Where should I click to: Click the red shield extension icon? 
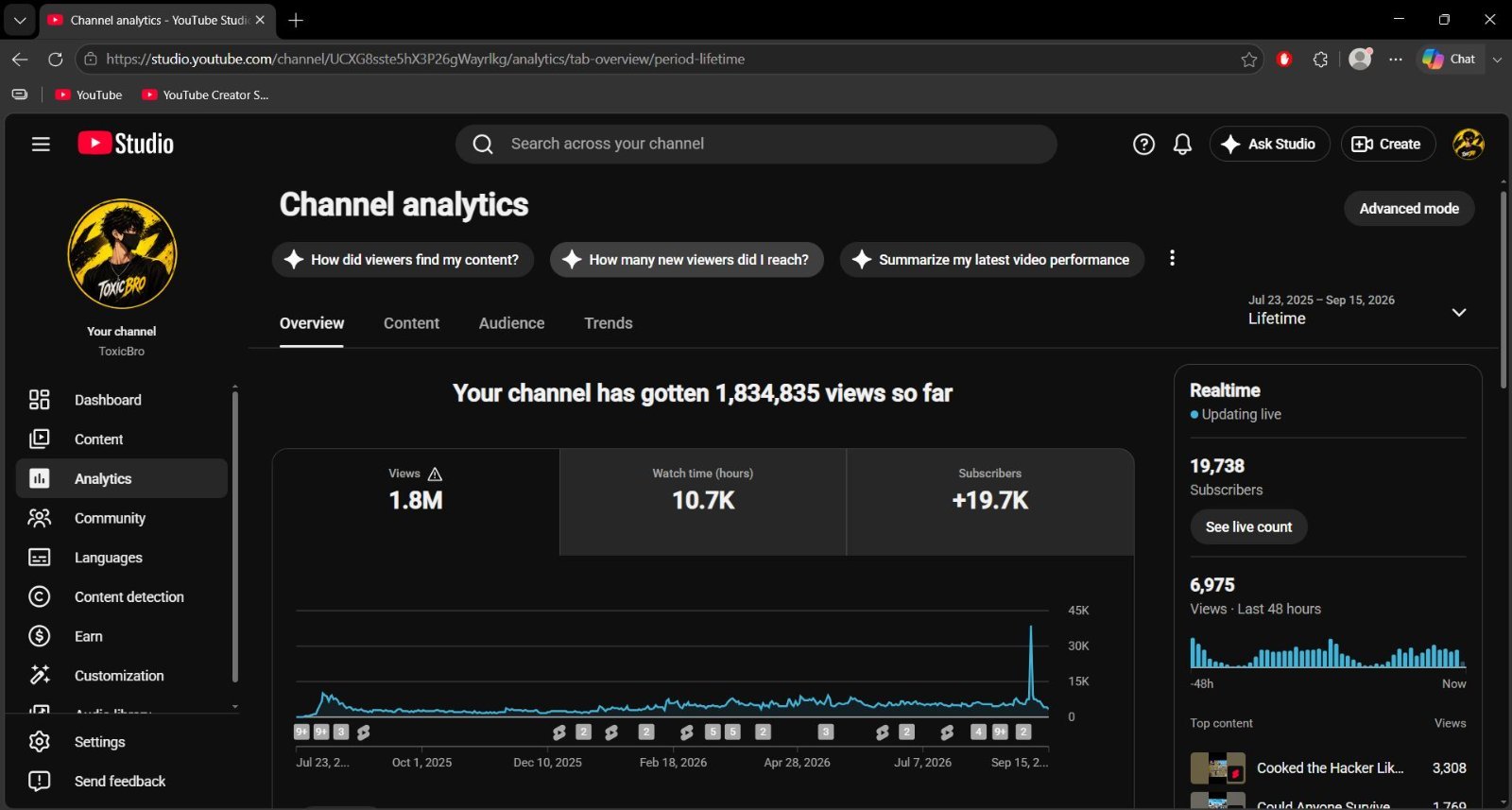coord(1284,60)
